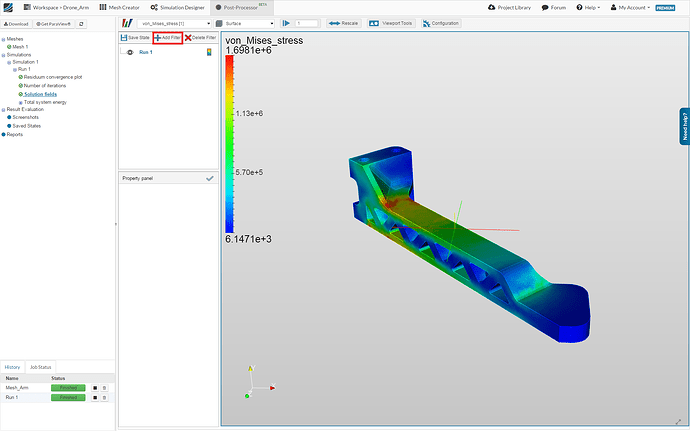Click the Delete Filter red X

pos(188,37)
